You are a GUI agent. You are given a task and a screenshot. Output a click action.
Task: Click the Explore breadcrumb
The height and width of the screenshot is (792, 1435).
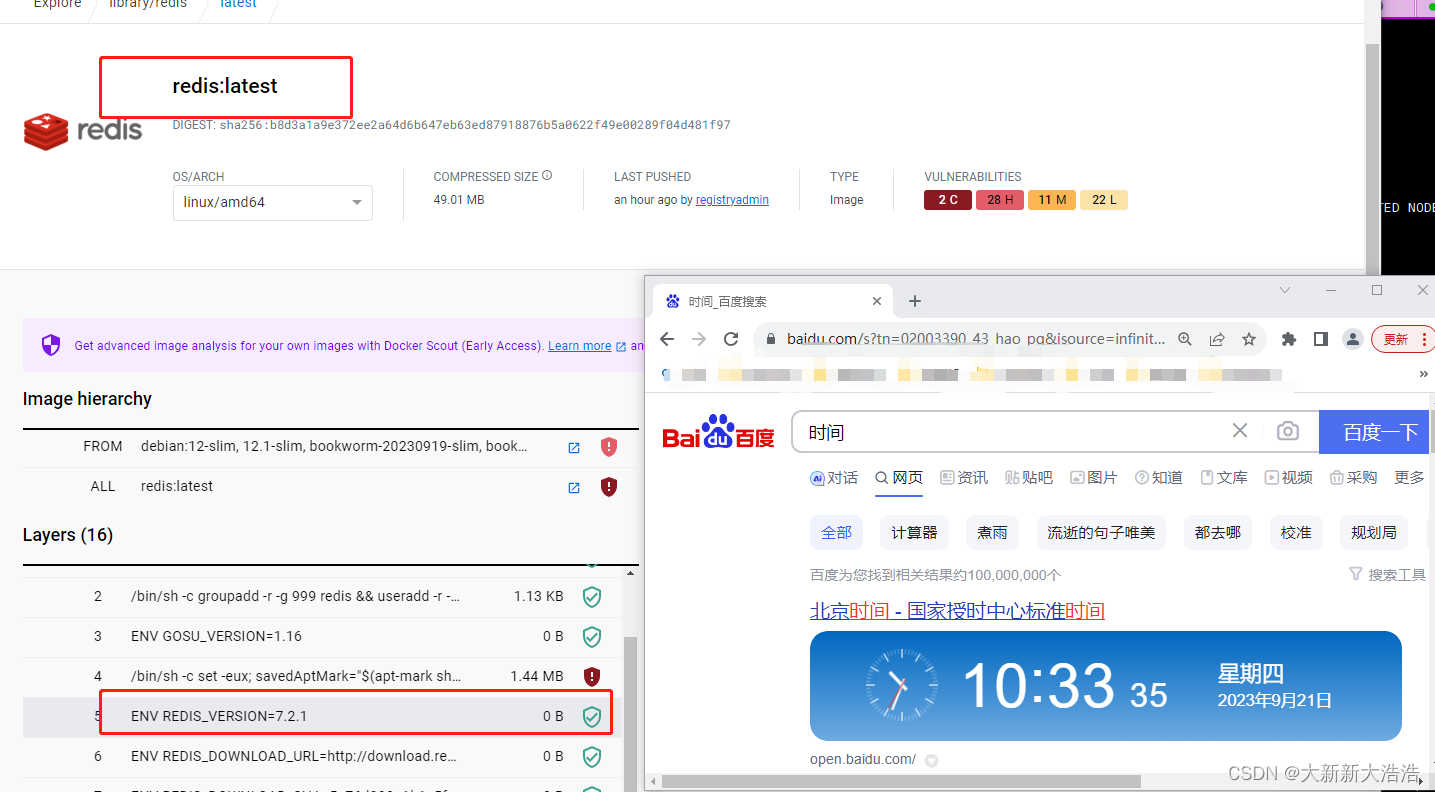58,5
